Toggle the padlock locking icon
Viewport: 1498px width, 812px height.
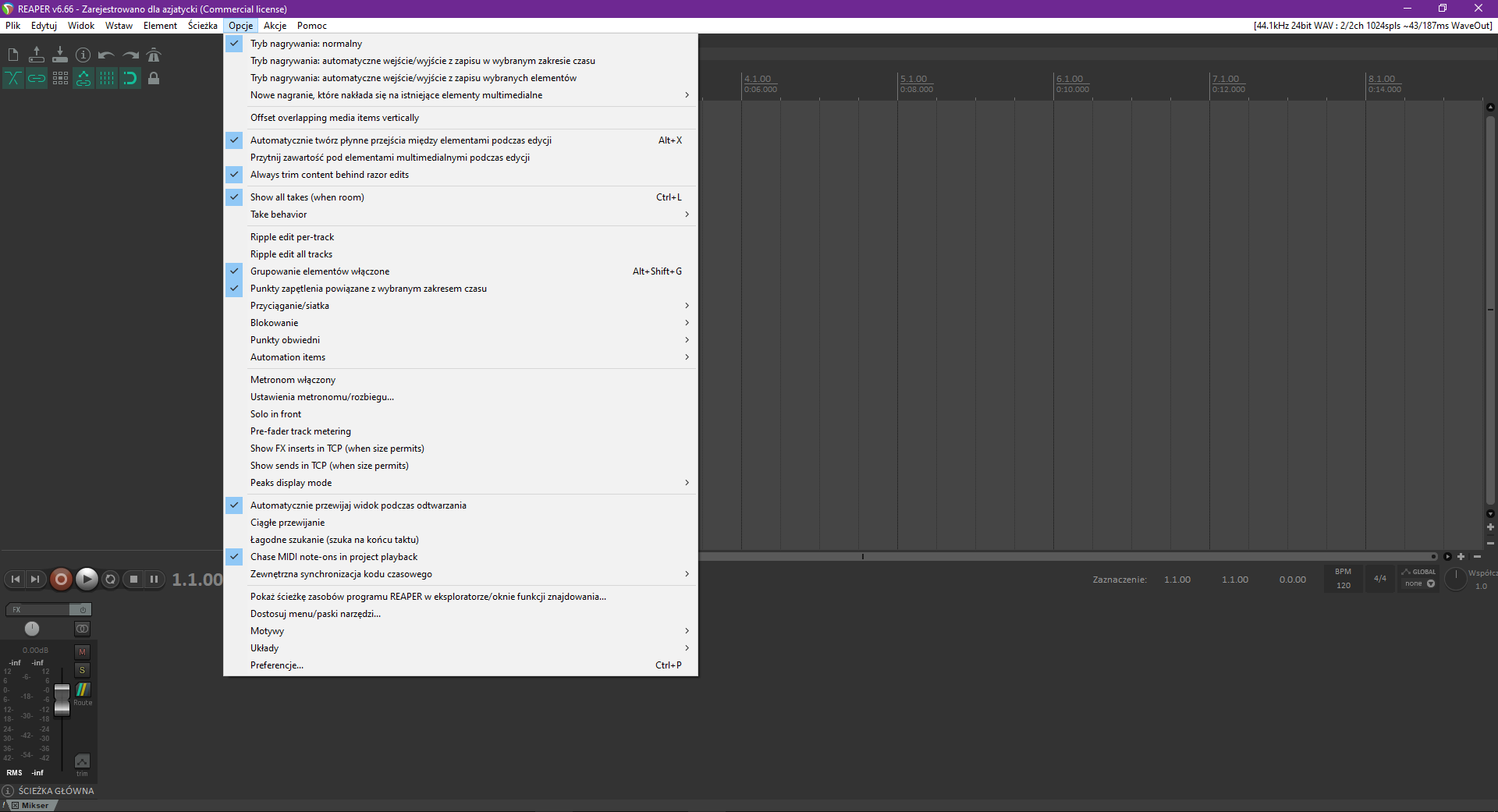point(154,78)
